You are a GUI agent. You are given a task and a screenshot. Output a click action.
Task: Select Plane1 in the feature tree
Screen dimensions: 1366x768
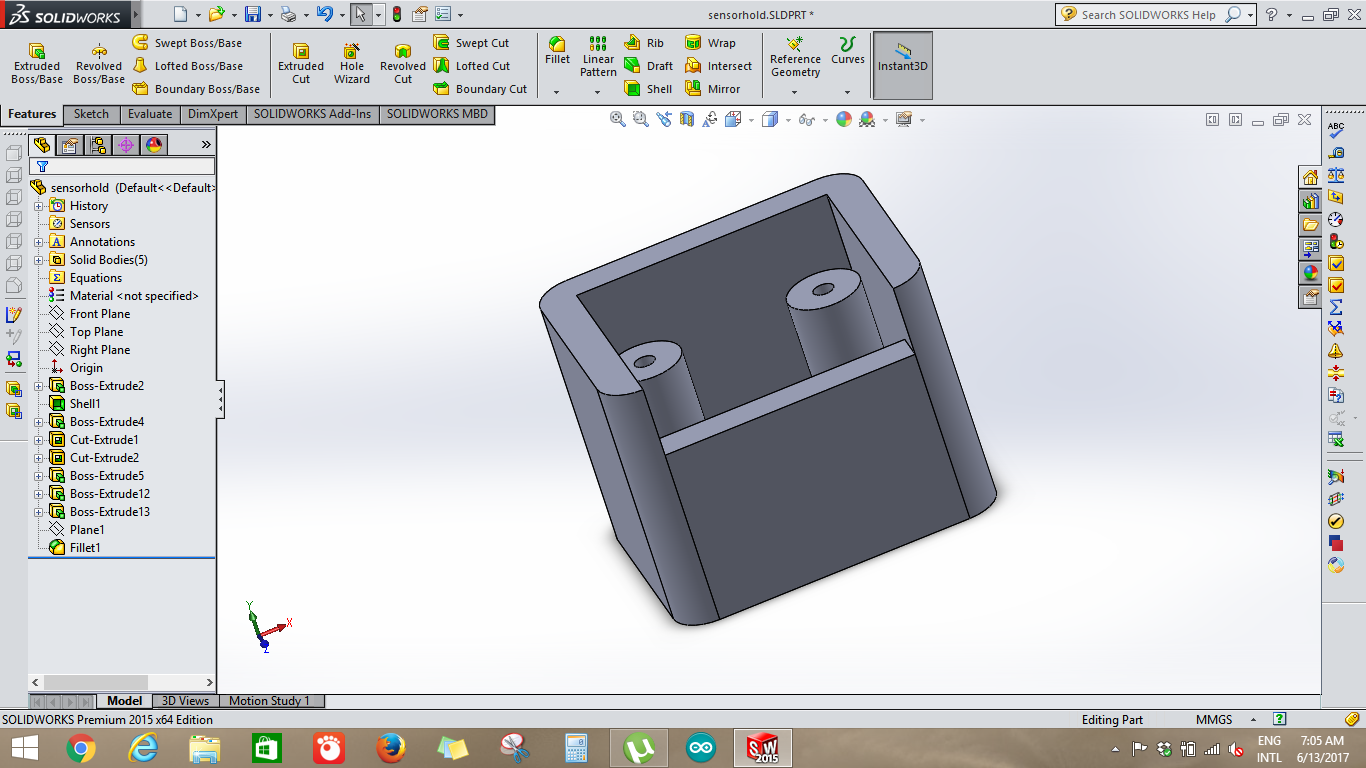click(77, 530)
